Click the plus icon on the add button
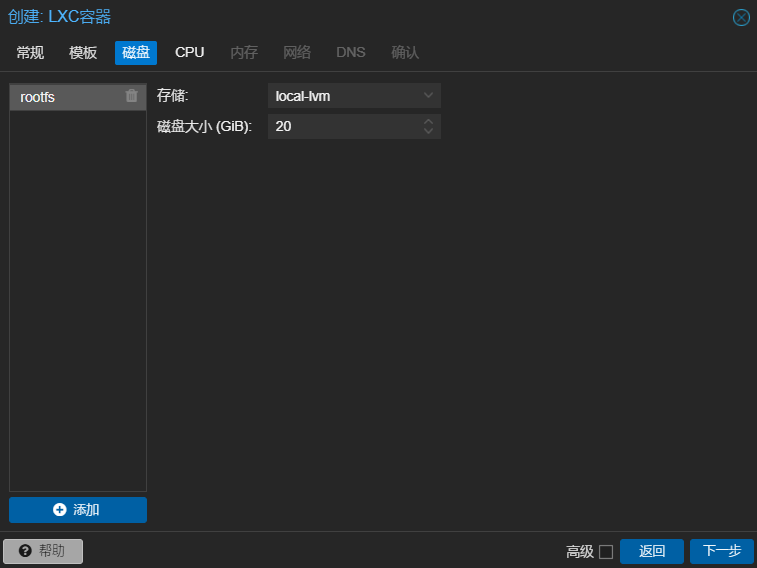Screen dimensions: 757x568 click(60, 510)
